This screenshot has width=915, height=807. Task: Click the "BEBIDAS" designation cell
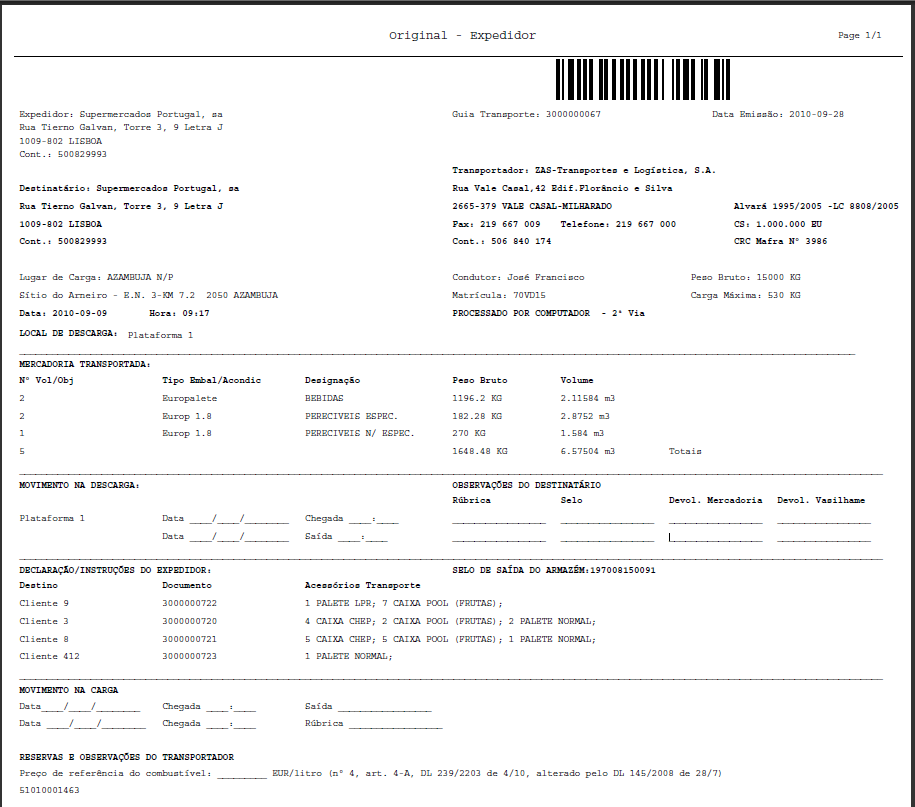pos(324,399)
